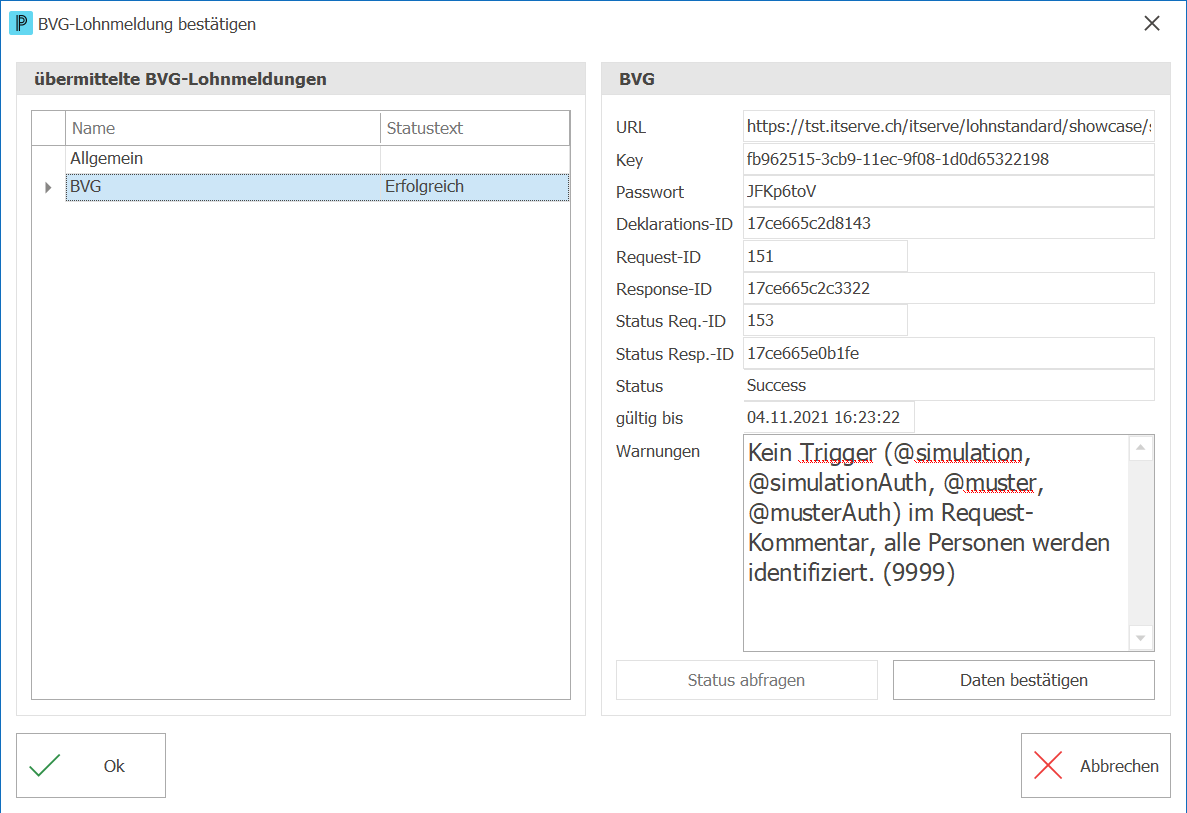1187x813 pixels.
Task: Click the dialog title text in the title bar
Action: point(147,24)
